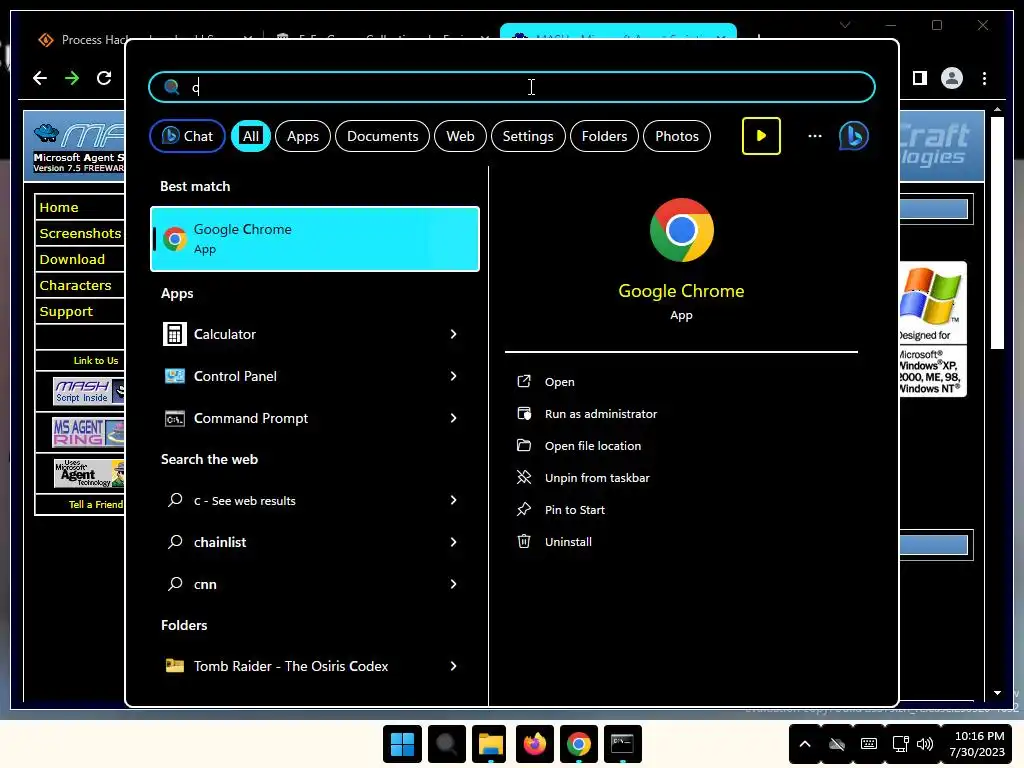Click search icon beside chainlist
The width and height of the screenshot is (1024, 768).
(x=174, y=542)
